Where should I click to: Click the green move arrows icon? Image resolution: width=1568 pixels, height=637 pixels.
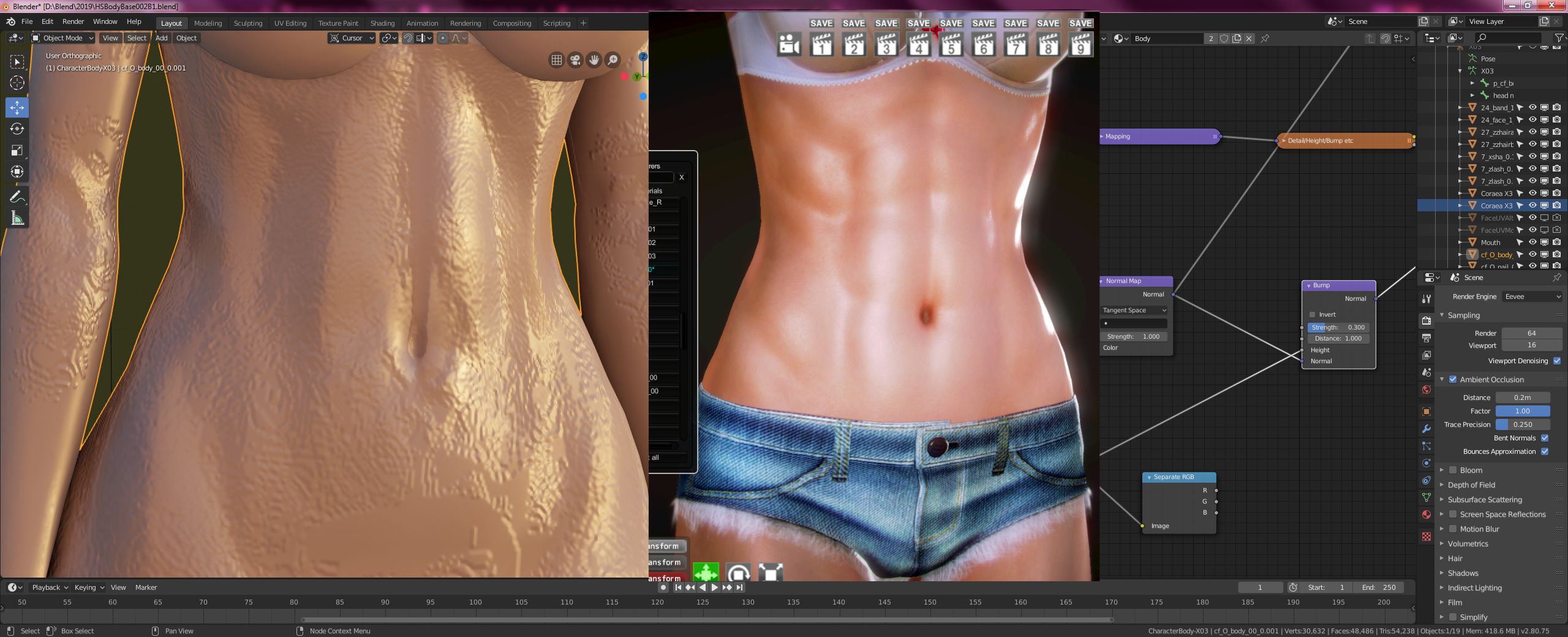click(706, 572)
